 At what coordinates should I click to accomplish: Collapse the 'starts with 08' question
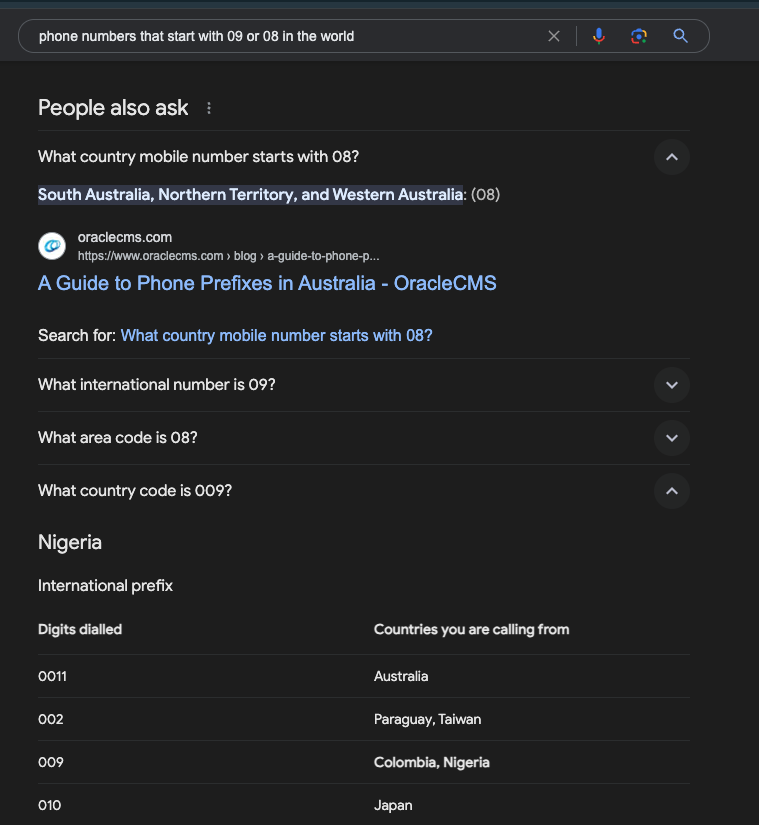tap(672, 157)
